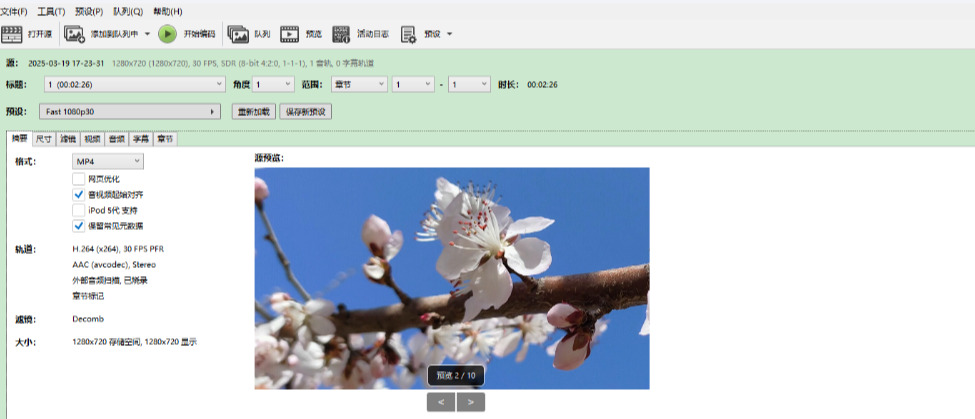
Task: Expand the Add to Queue dropdown arrow
Action: pos(147,34)
